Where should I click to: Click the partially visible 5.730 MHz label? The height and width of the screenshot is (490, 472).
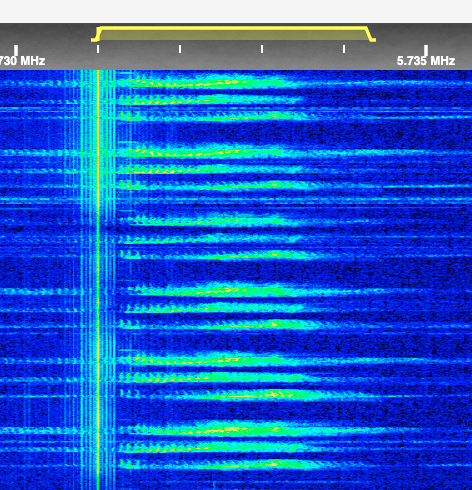click(x=22, y=61)
